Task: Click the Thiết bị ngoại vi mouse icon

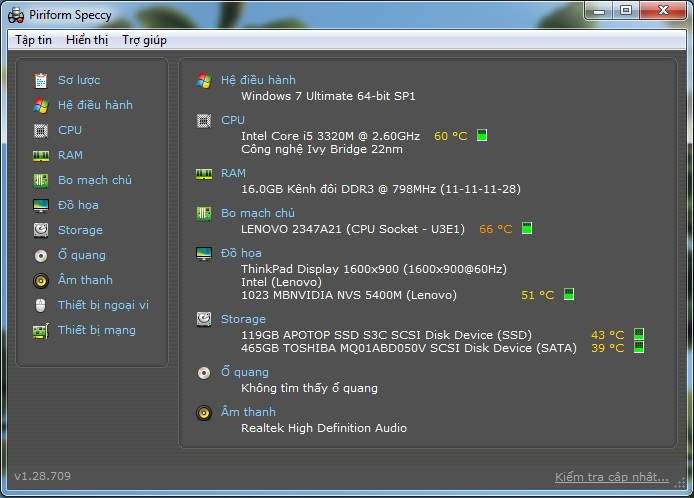Action: point(41,305)
